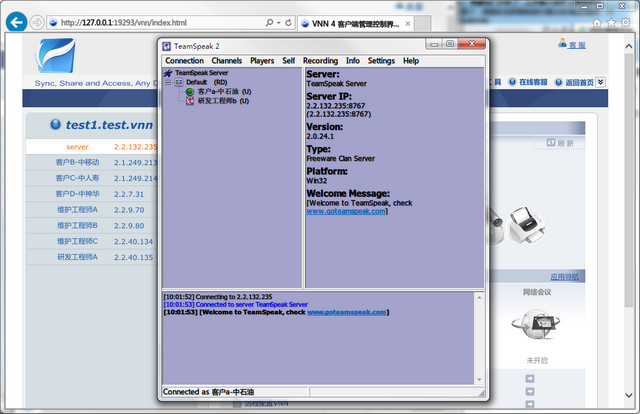Select member row 维护工程师B

coord(92,225)
